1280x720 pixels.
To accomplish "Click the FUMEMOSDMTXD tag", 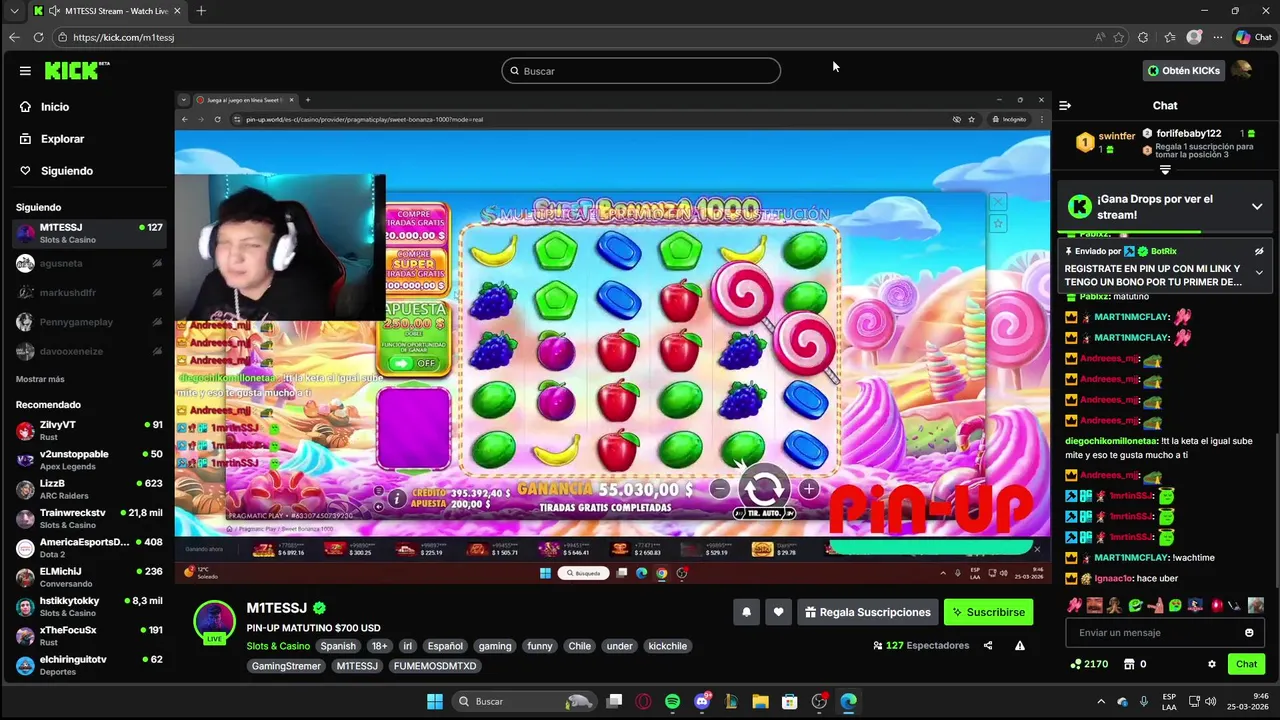I will pos(435,666).
